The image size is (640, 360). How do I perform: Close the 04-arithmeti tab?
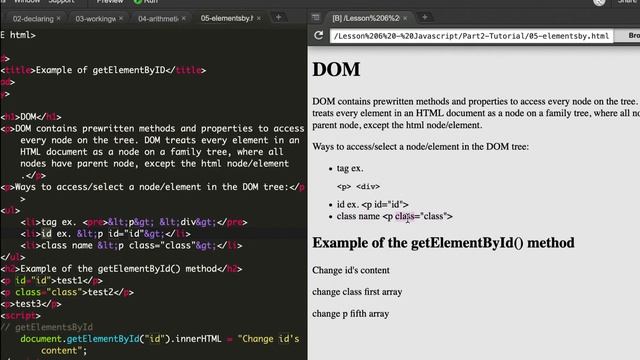pyautogui.click(x=184, y=18)
